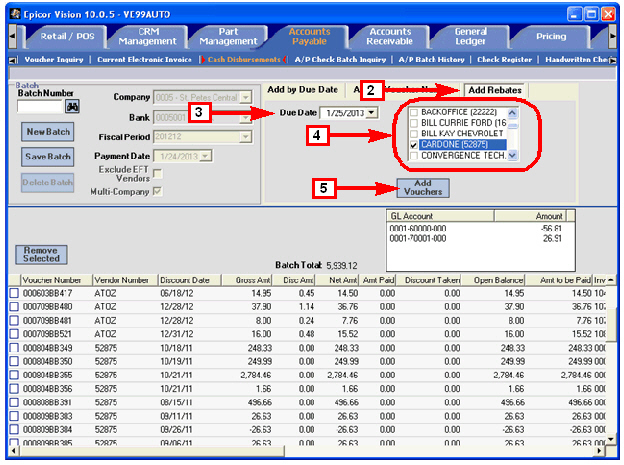Open A/P Check Batch Inquiry submenu item
The height and width of the screenshot is (465, 624).
coord(340,60)
